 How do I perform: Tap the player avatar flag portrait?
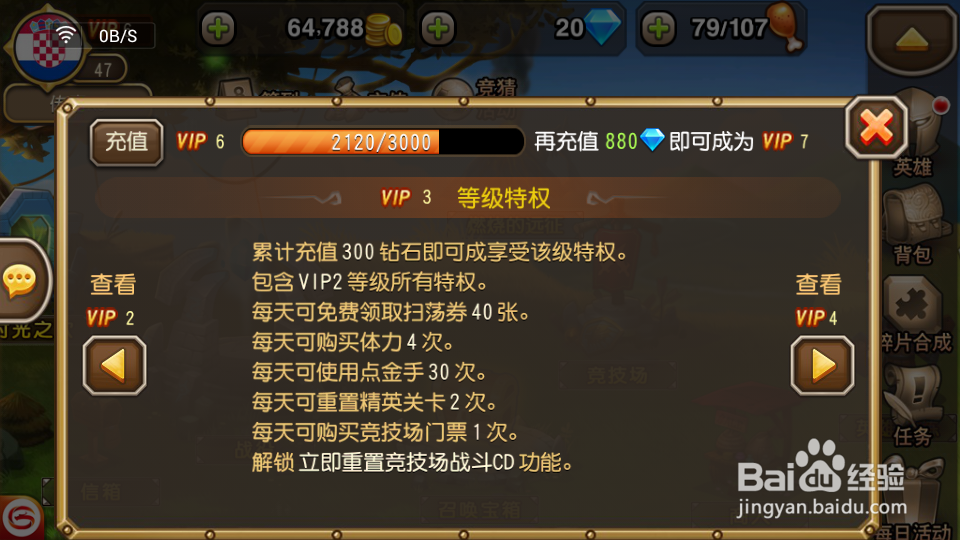coord(48,47)
